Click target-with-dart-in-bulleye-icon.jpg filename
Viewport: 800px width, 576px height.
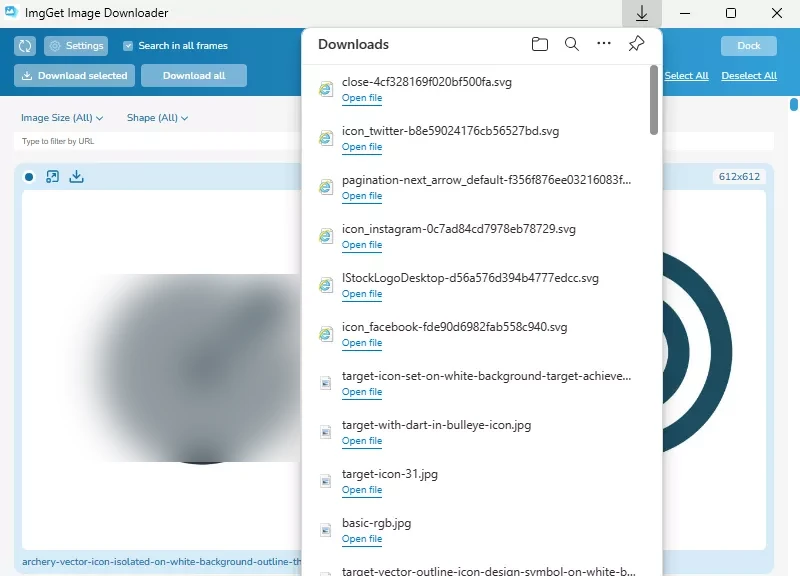[436, 425]
